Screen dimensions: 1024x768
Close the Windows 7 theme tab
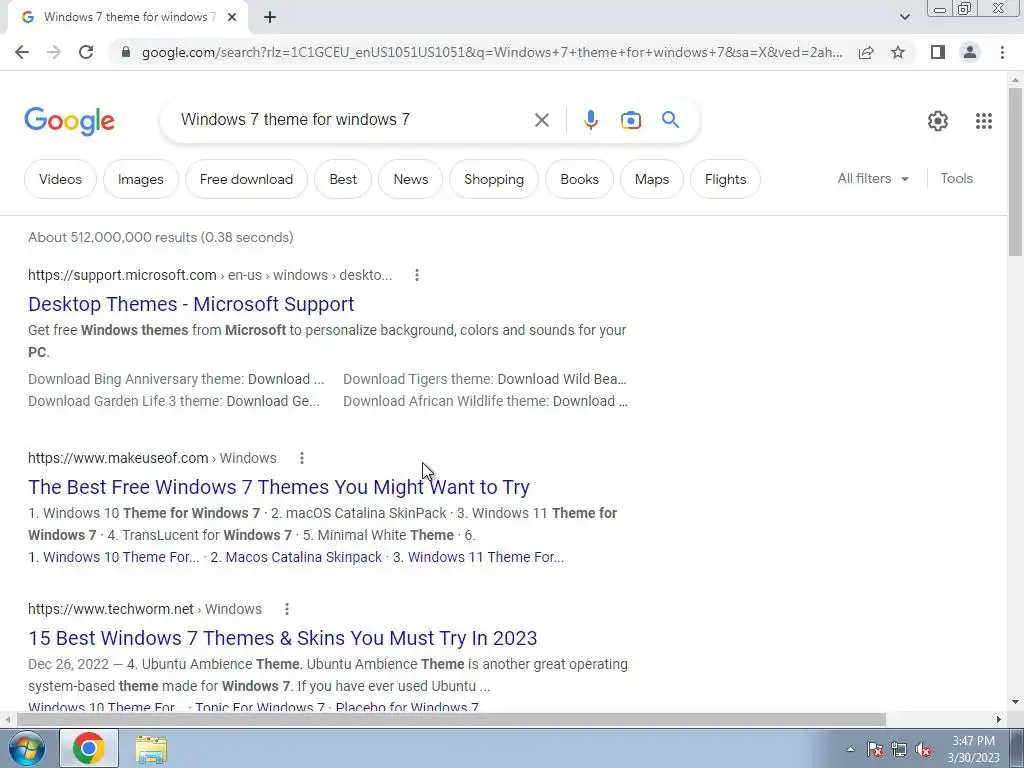[232, 17]
